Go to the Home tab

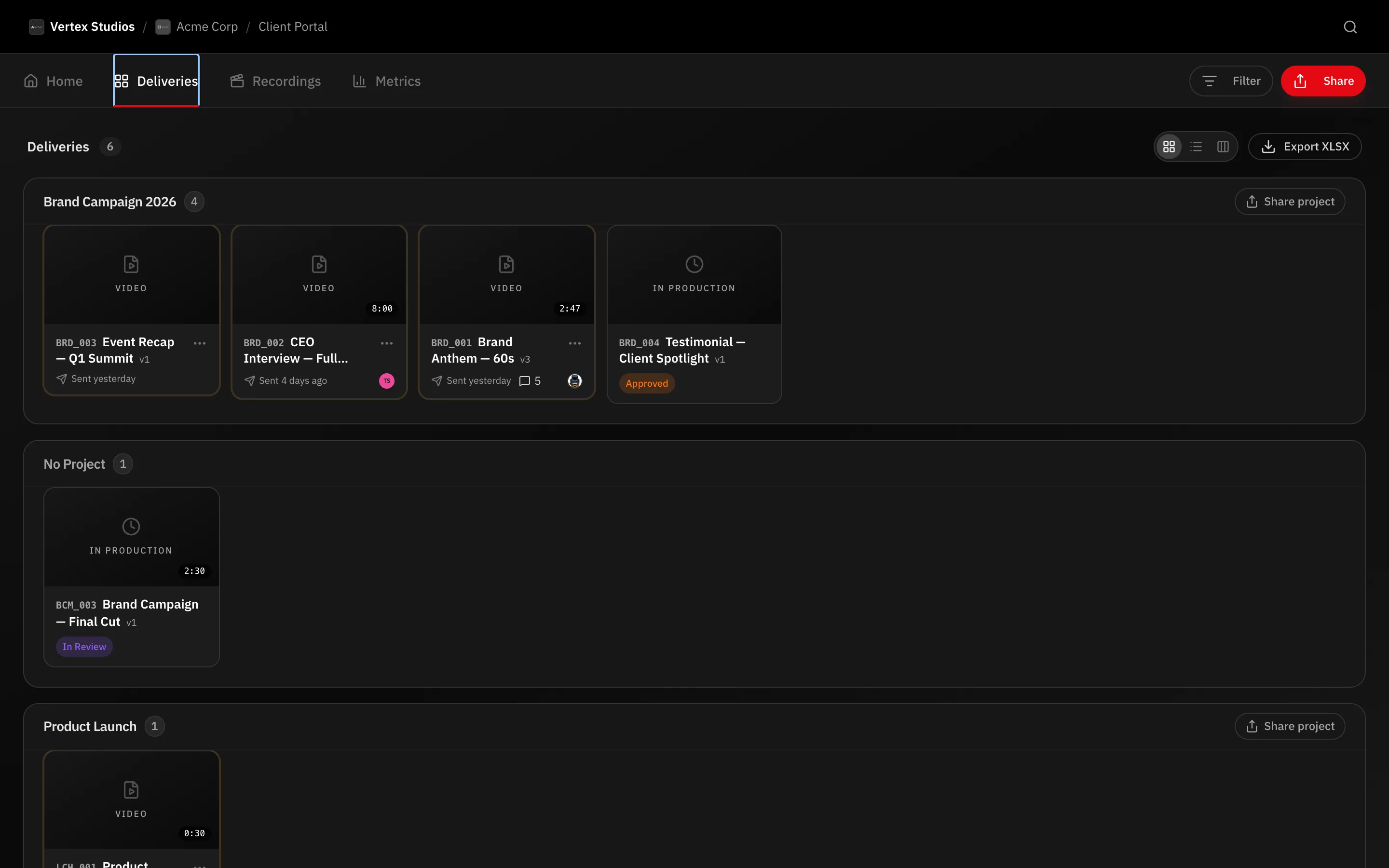(54, 81)
